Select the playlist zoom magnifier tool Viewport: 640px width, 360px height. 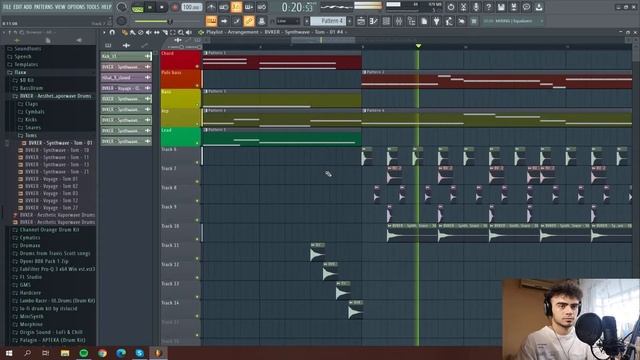181,32
